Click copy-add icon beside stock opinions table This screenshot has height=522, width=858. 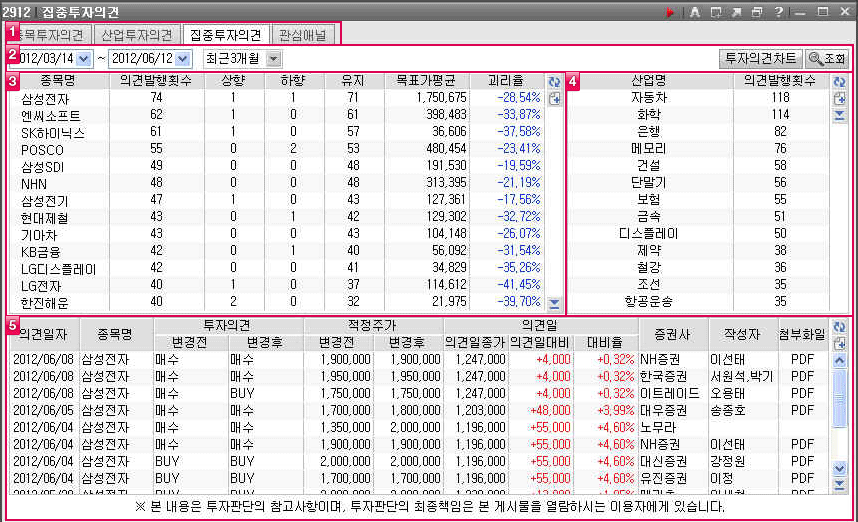554,98
